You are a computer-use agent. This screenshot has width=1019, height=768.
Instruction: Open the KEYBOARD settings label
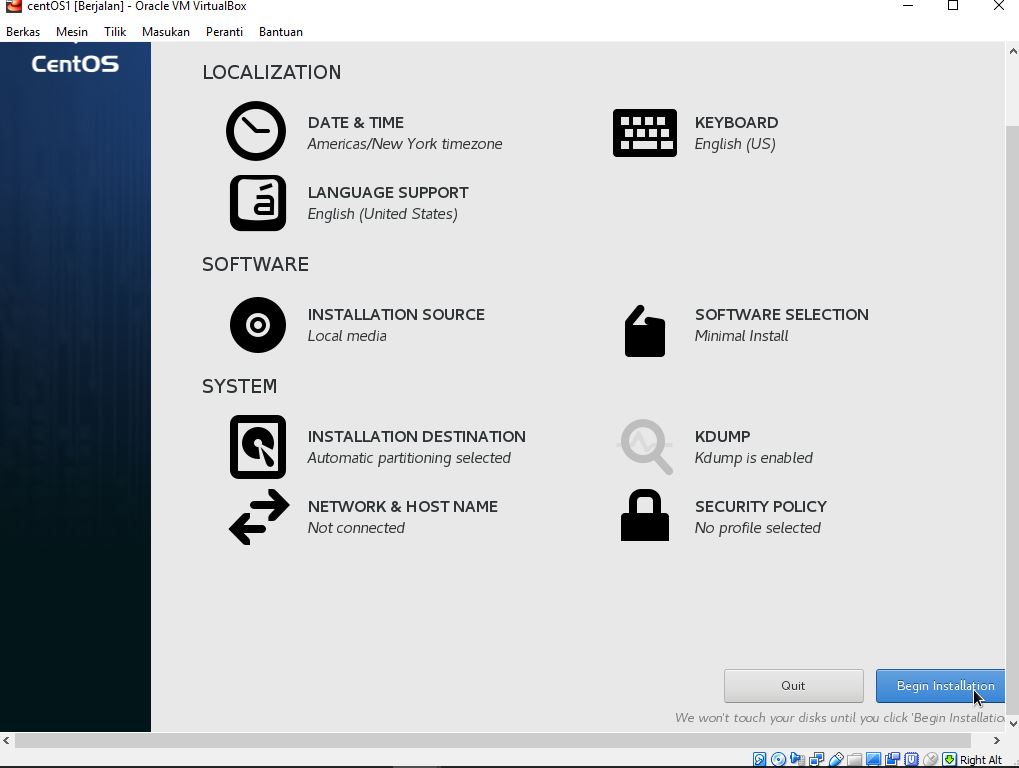pos(736,123)
